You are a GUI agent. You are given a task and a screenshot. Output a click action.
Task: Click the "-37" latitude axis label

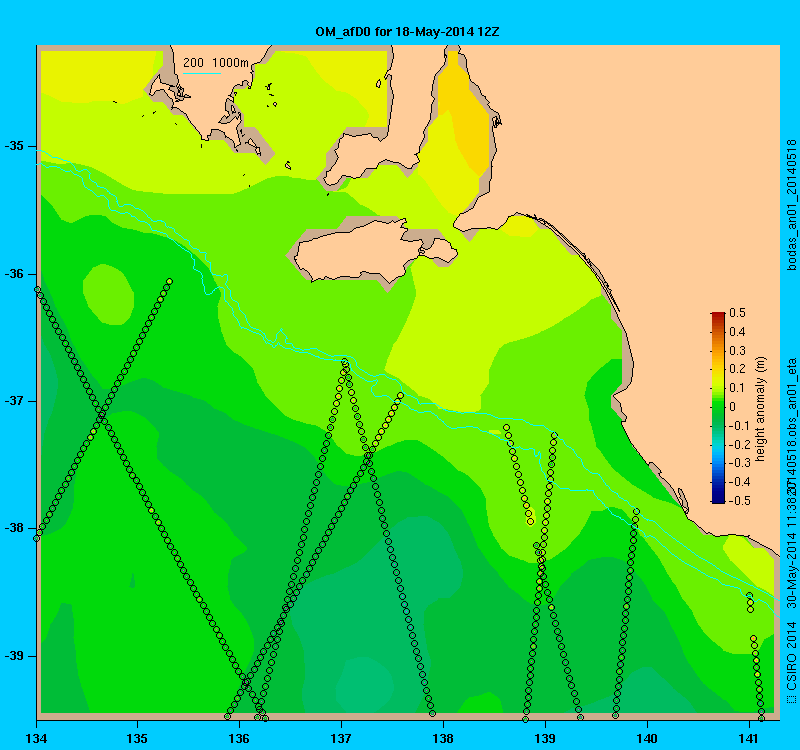point(15,401)
